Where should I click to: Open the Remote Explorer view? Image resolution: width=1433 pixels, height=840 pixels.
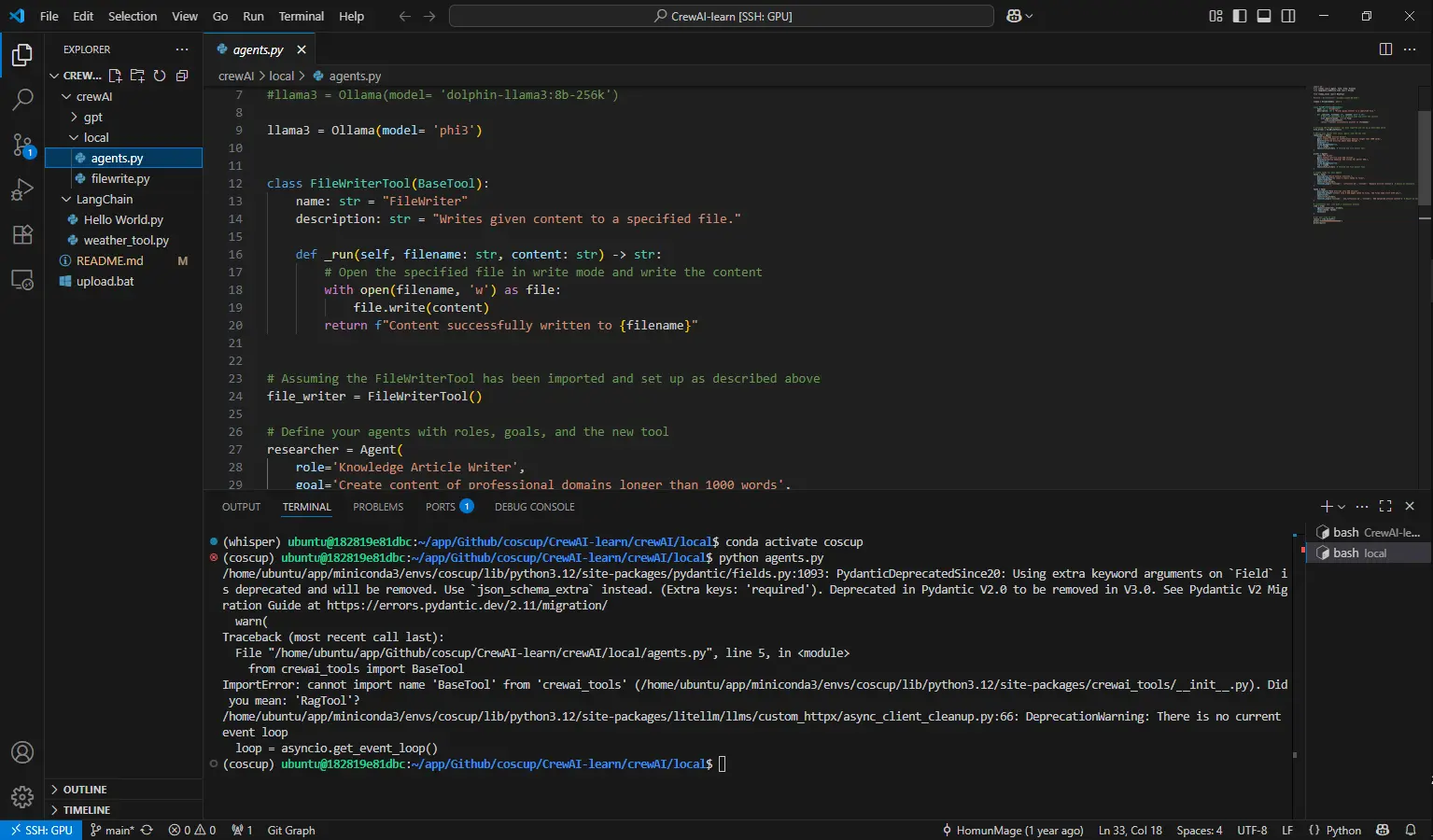22,279
